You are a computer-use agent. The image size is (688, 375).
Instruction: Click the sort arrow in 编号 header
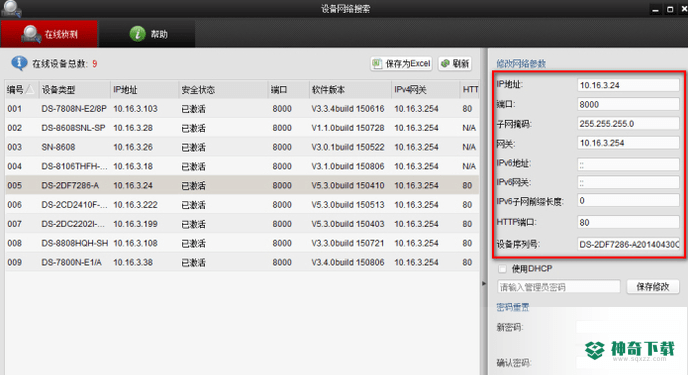tap(30, 89)
